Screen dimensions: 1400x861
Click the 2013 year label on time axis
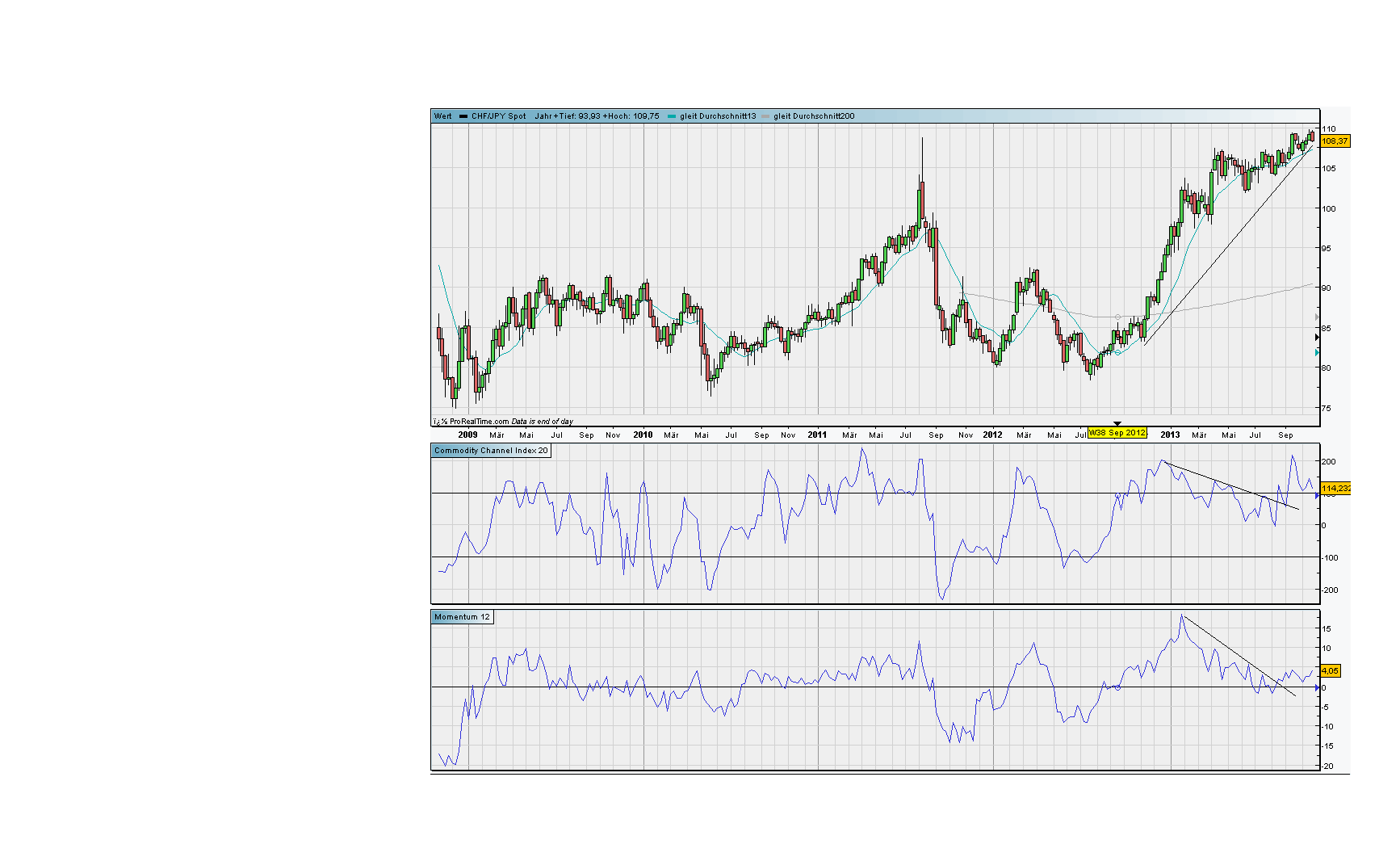(1170, 435)
